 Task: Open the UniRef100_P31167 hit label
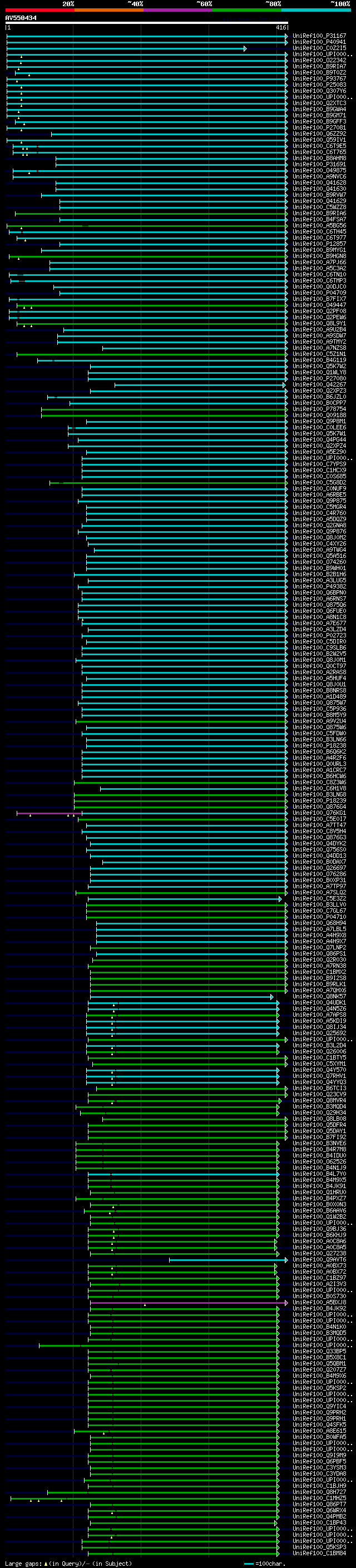tap(319, 36)
